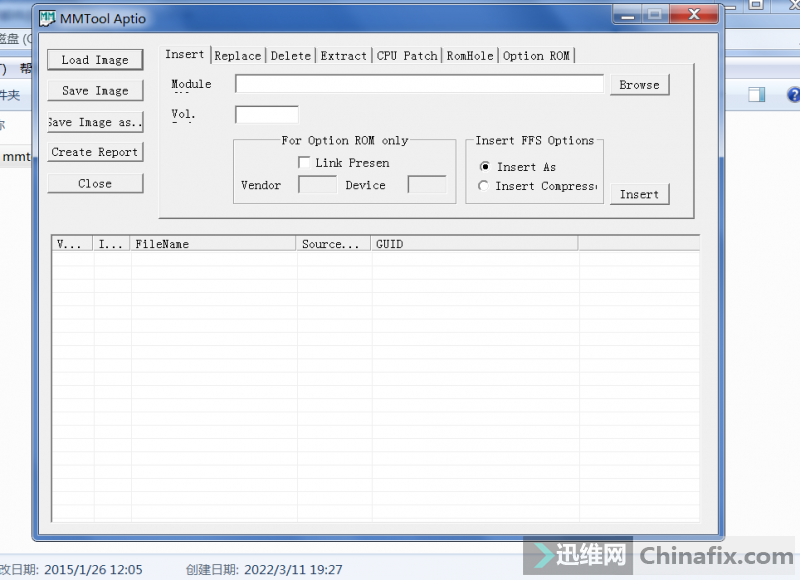Select the Insert Compressed radio option
Image resolution: width=800 pixels, height=580 pixels.
483,186
